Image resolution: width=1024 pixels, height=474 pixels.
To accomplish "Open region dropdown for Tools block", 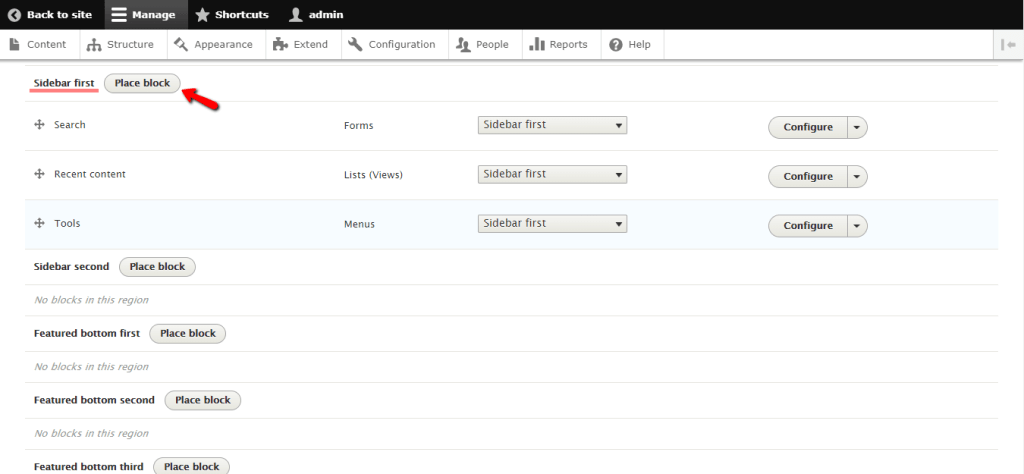I will 552,224.
